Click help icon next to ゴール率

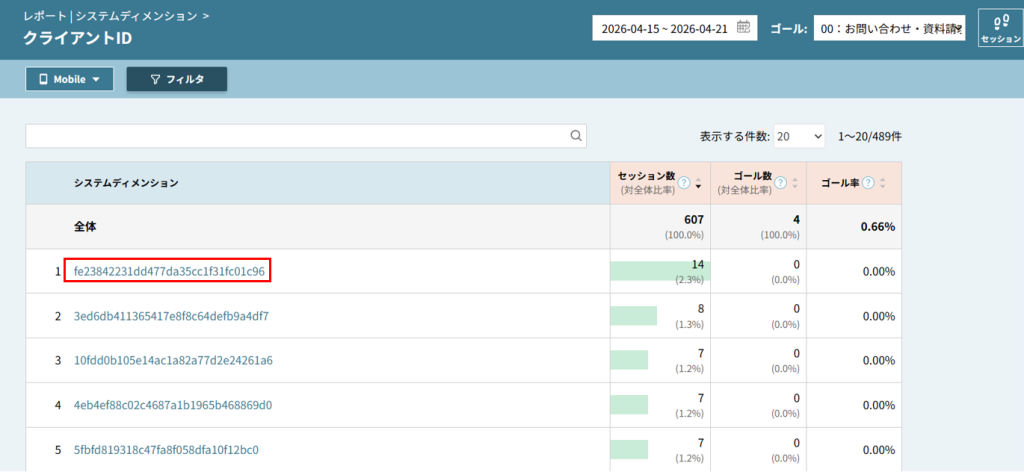[868, 183]
